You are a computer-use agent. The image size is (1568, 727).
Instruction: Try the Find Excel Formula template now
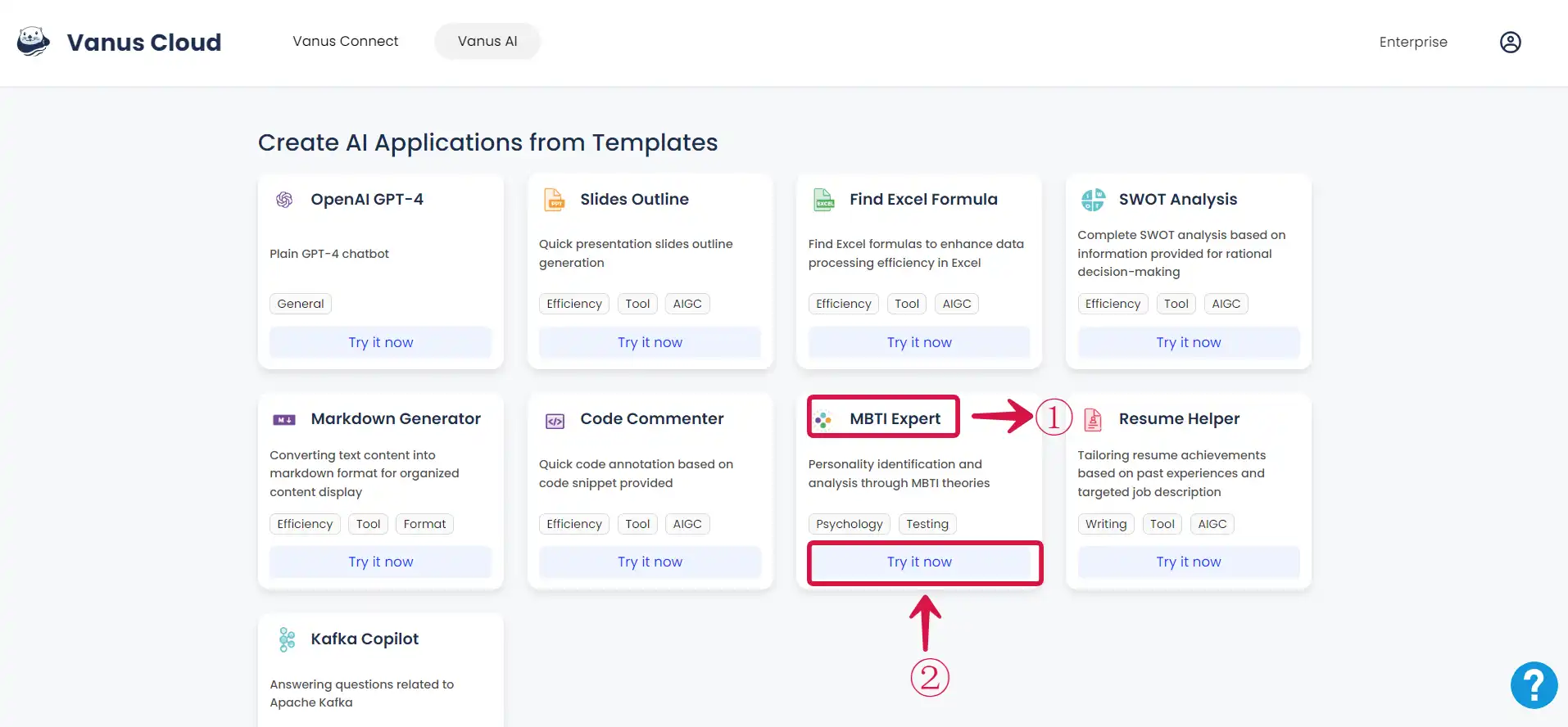point(919,342)
